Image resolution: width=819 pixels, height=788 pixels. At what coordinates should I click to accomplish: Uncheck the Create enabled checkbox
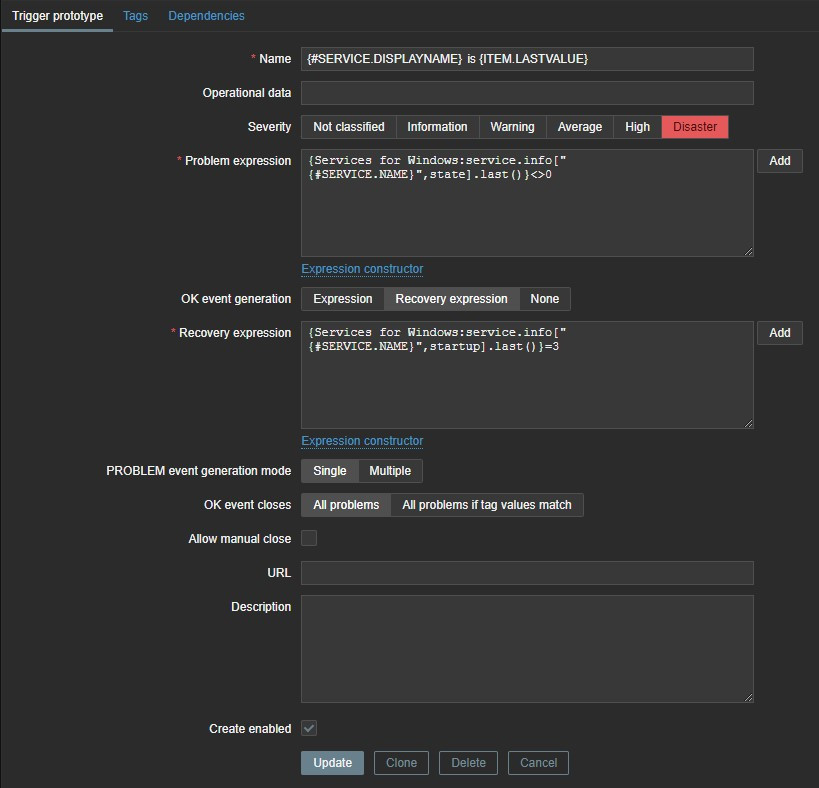pos(309,729)
